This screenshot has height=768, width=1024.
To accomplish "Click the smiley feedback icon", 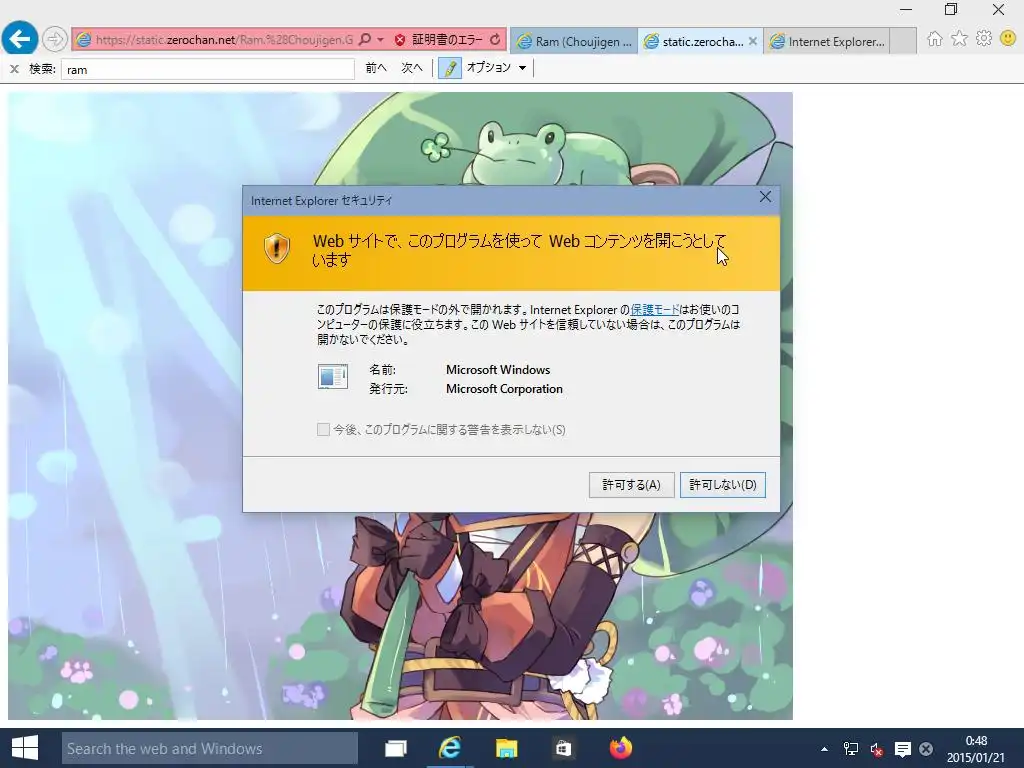I will pos(1008,39).
